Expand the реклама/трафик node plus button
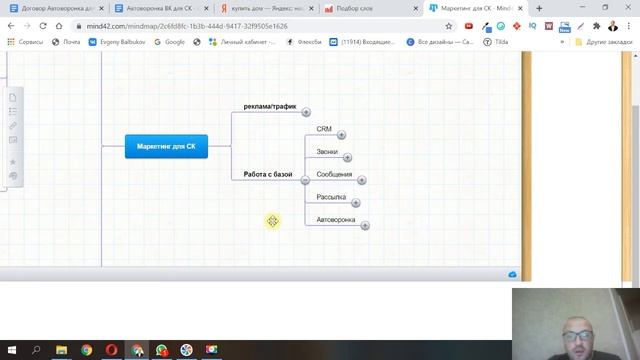The image size is (640, 360). coord(306,112)
